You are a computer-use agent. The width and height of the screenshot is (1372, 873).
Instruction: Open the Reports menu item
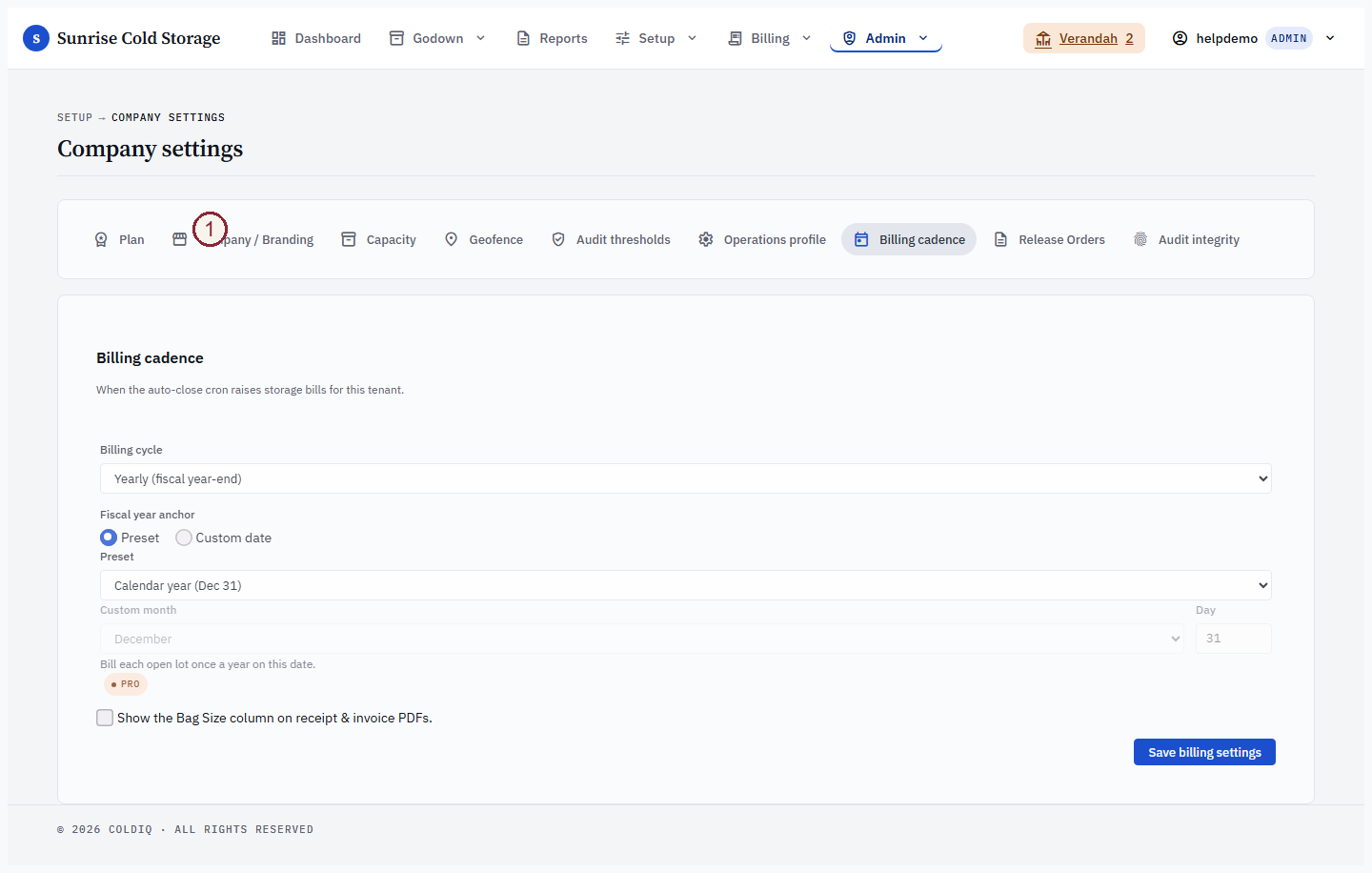552,38
